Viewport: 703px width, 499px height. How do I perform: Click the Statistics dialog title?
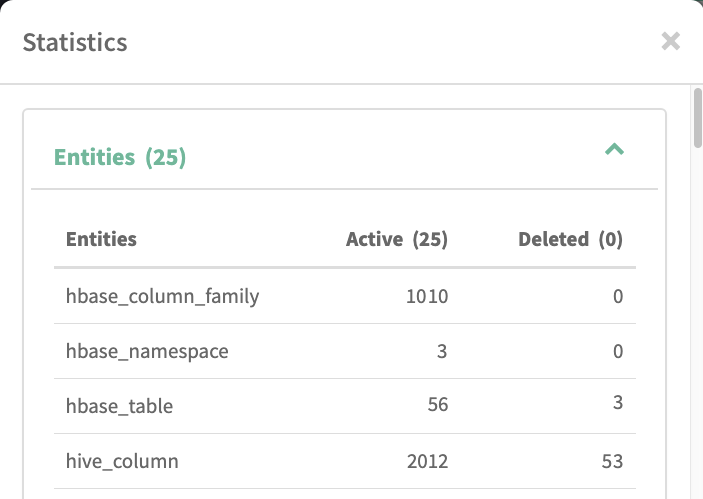tap(75, 43)
